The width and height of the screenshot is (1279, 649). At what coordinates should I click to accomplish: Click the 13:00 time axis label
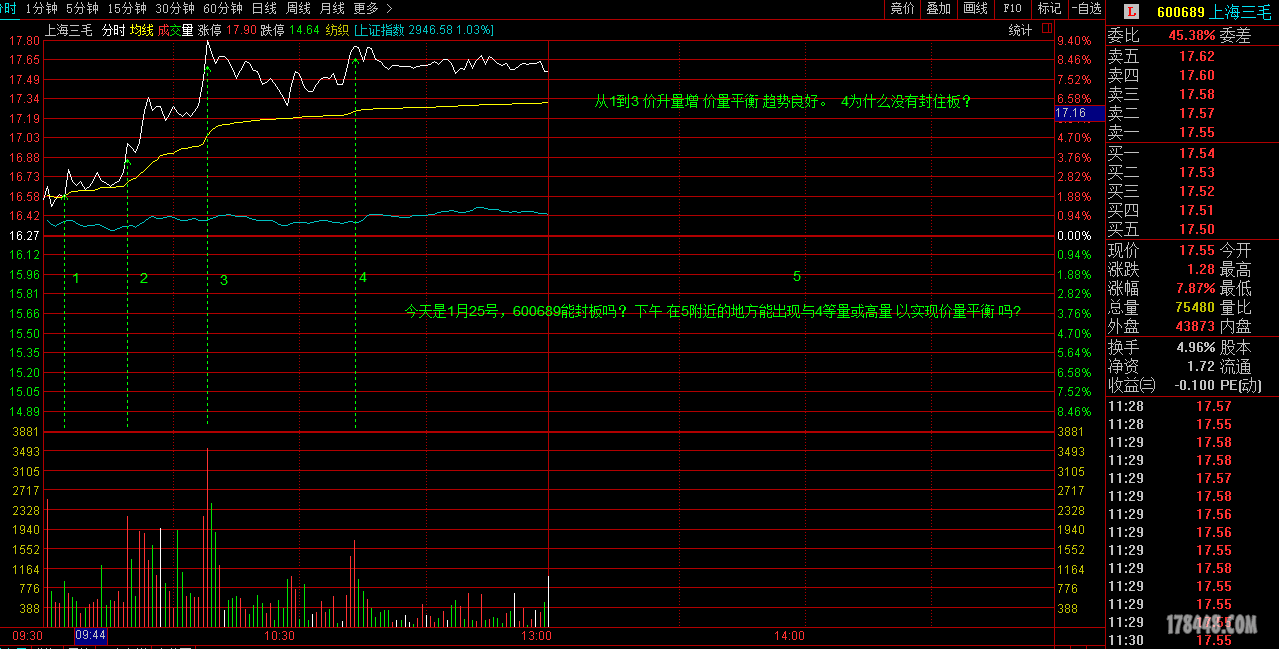pyautogui.click(x=537, y=635)
